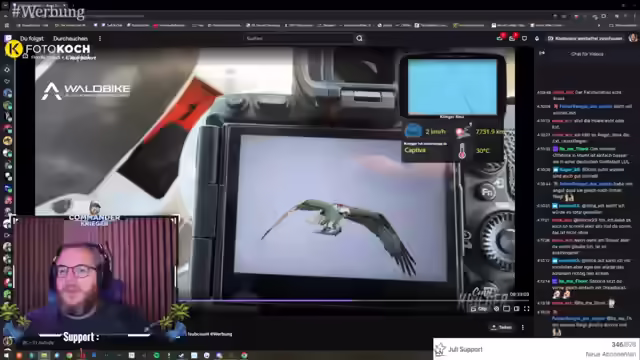The height and width of the screenshot is (360, 640).
Task: Click the first Chrome taskbar icon
Action: [x=69, y=356]
